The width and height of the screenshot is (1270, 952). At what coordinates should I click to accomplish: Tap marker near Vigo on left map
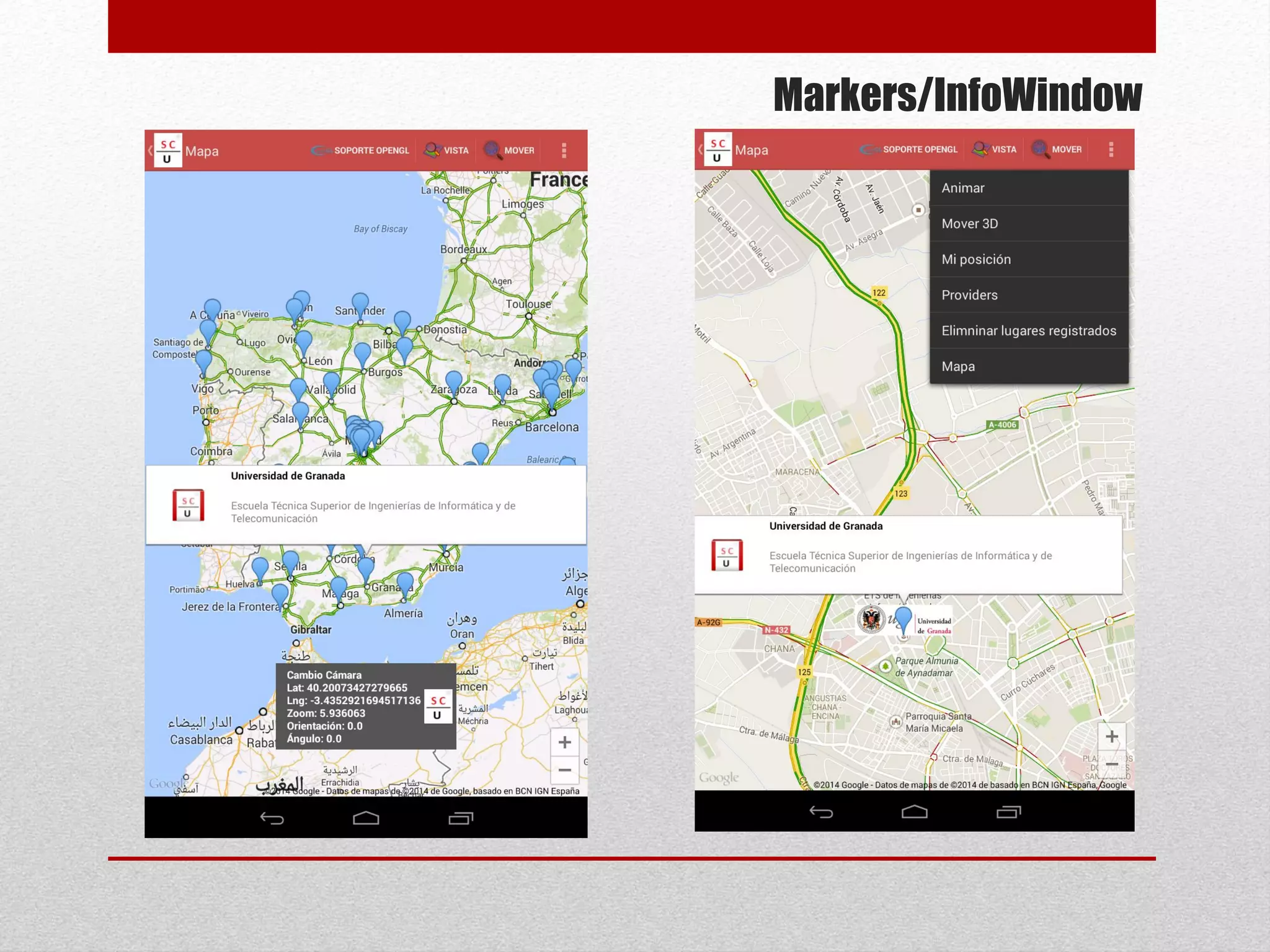pyautogui.click(x=203, y=361)
